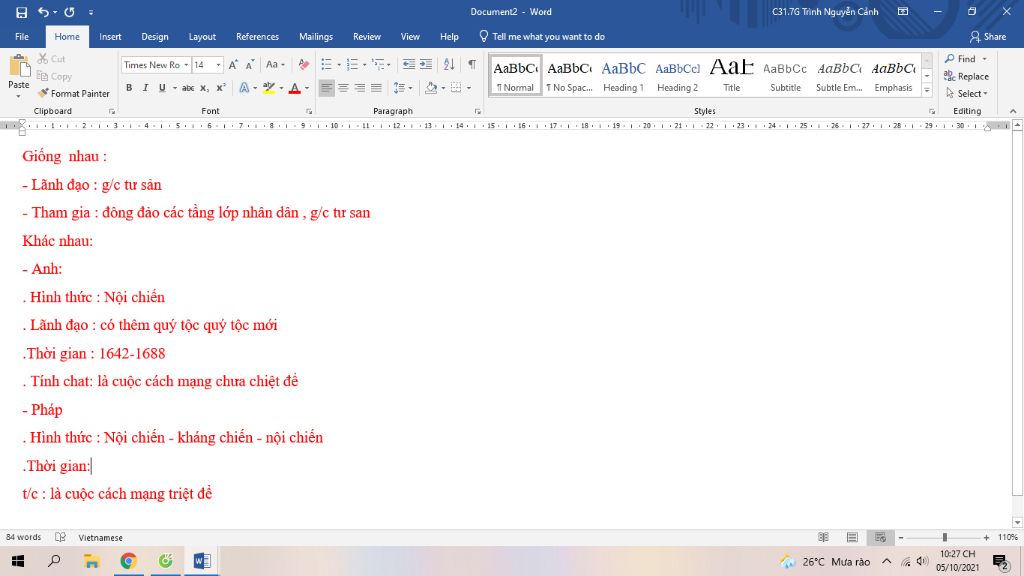The image size is (1024, 576).
Task: Click the Redo/Repeat icon
Action: pyautogui.click(x=69, y=12)
